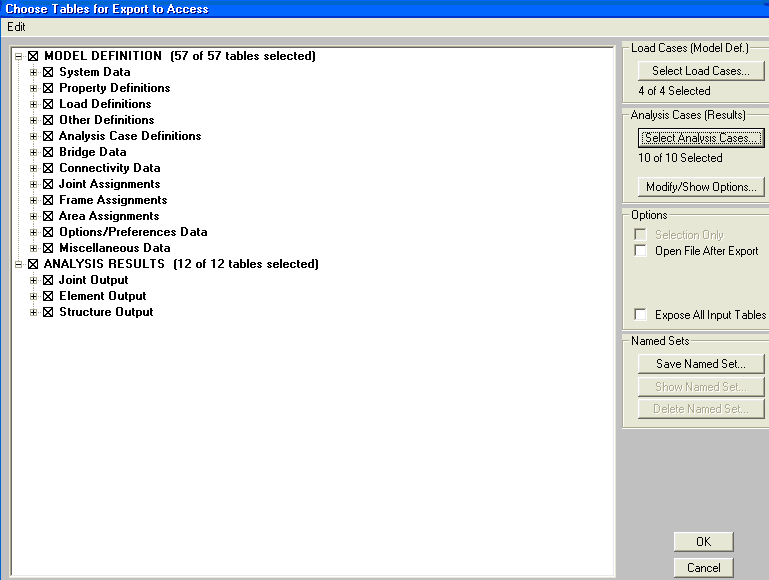769x580 pixels.
Task: Click the '4 of 4 Selected' text
Action: (674, 91)
